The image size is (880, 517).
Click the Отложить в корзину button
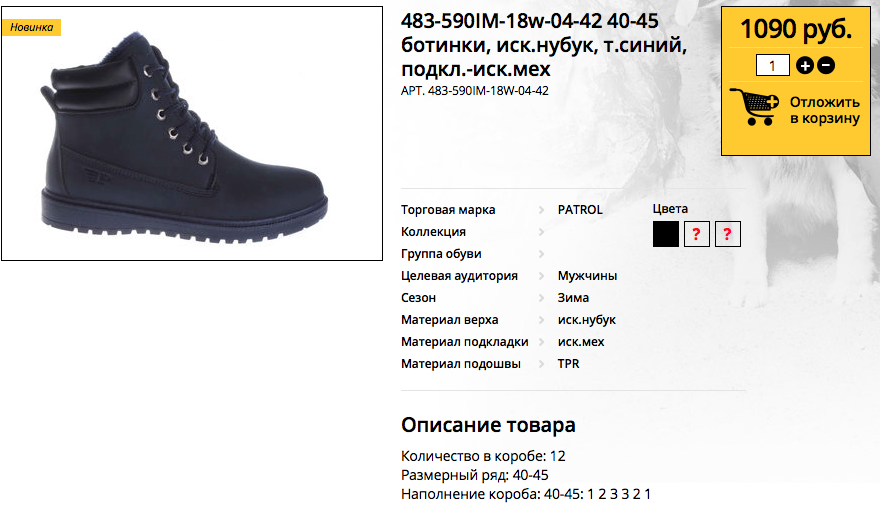pyautogui.click(x=824, y=110)
